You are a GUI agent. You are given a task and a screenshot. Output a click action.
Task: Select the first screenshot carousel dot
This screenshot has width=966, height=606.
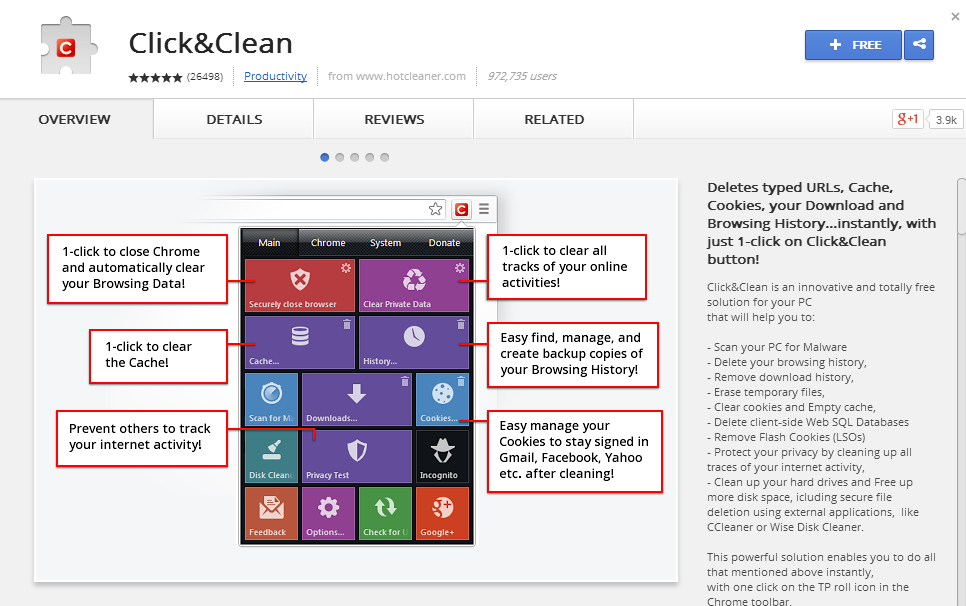pyautogui.click(x=325, y=157)
